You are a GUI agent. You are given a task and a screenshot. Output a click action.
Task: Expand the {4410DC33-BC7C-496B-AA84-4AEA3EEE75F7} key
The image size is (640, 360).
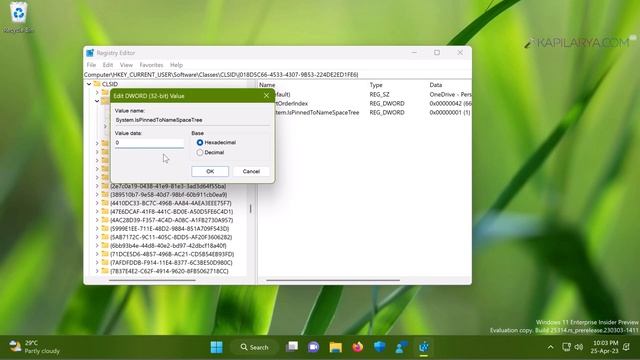(x=97, y=203)
